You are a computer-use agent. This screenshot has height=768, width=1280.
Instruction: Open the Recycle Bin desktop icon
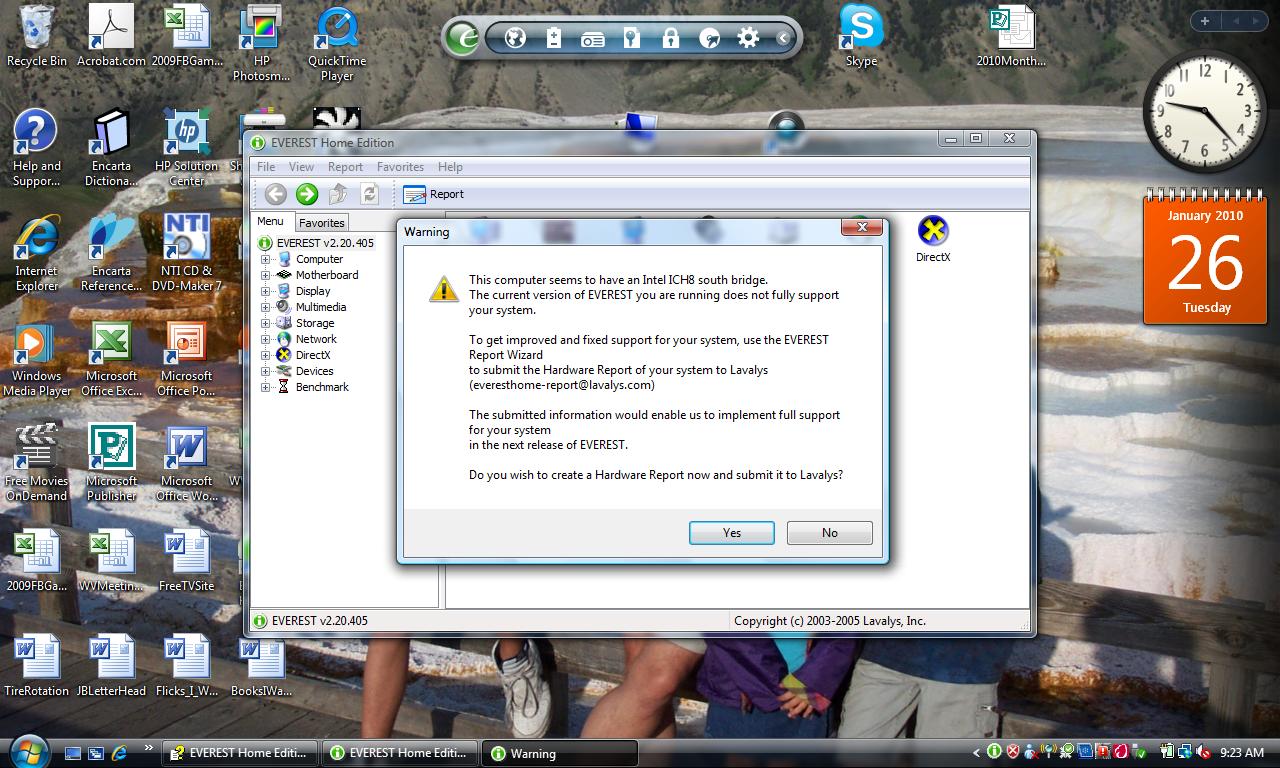coord(37,36)
